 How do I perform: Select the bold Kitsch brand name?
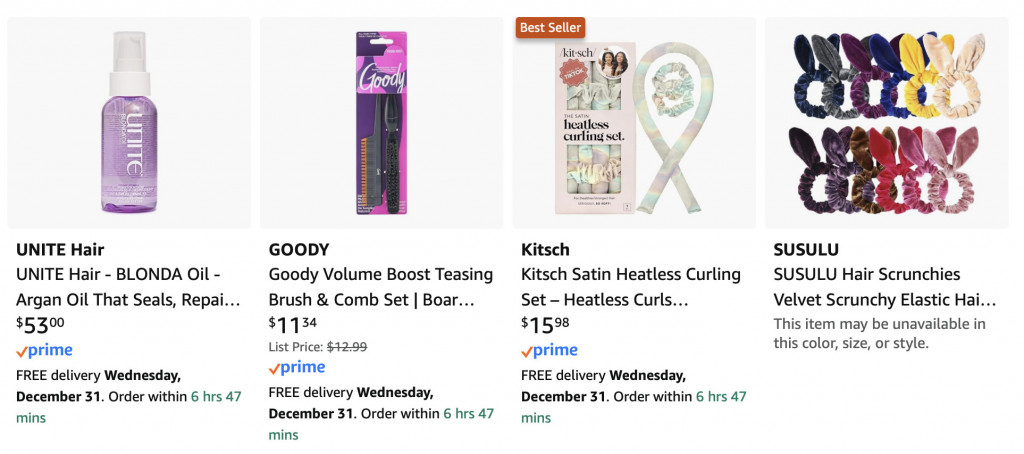545,250
